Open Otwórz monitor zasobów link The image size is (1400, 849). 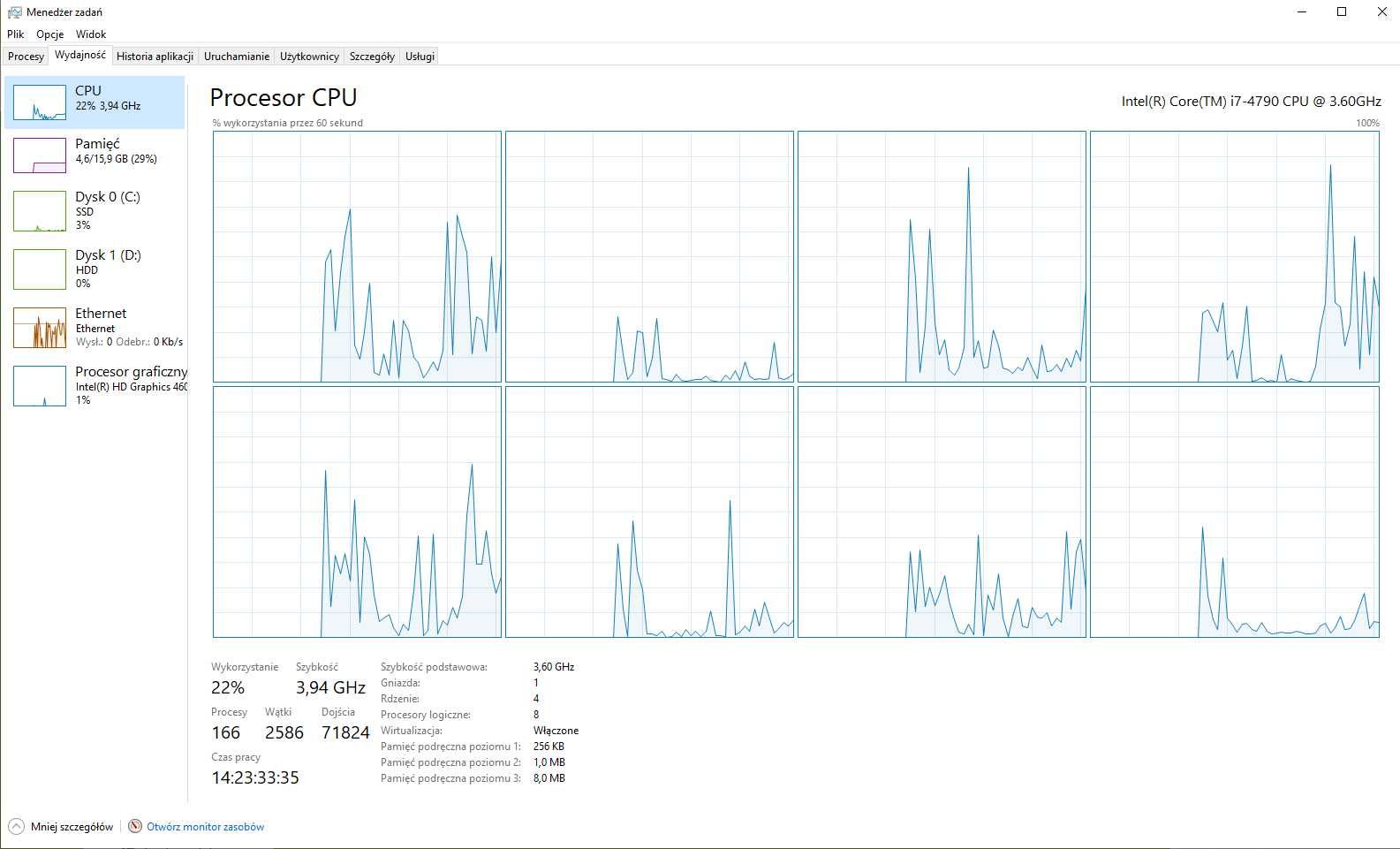pos(205,827)
